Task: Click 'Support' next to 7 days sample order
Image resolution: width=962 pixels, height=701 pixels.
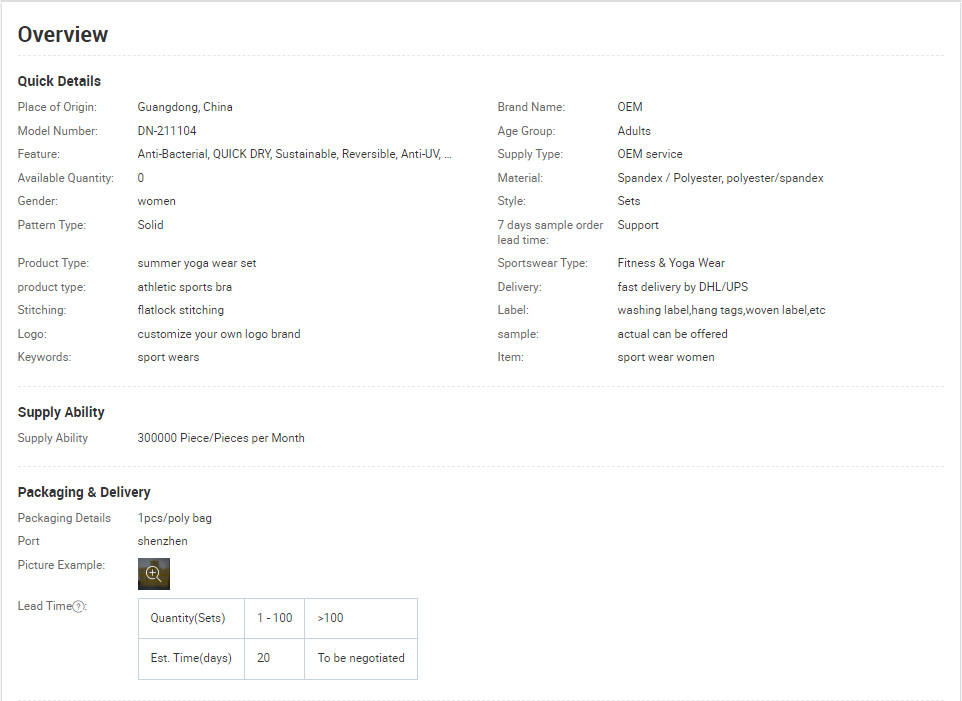Action: click(x=637, y=224)
